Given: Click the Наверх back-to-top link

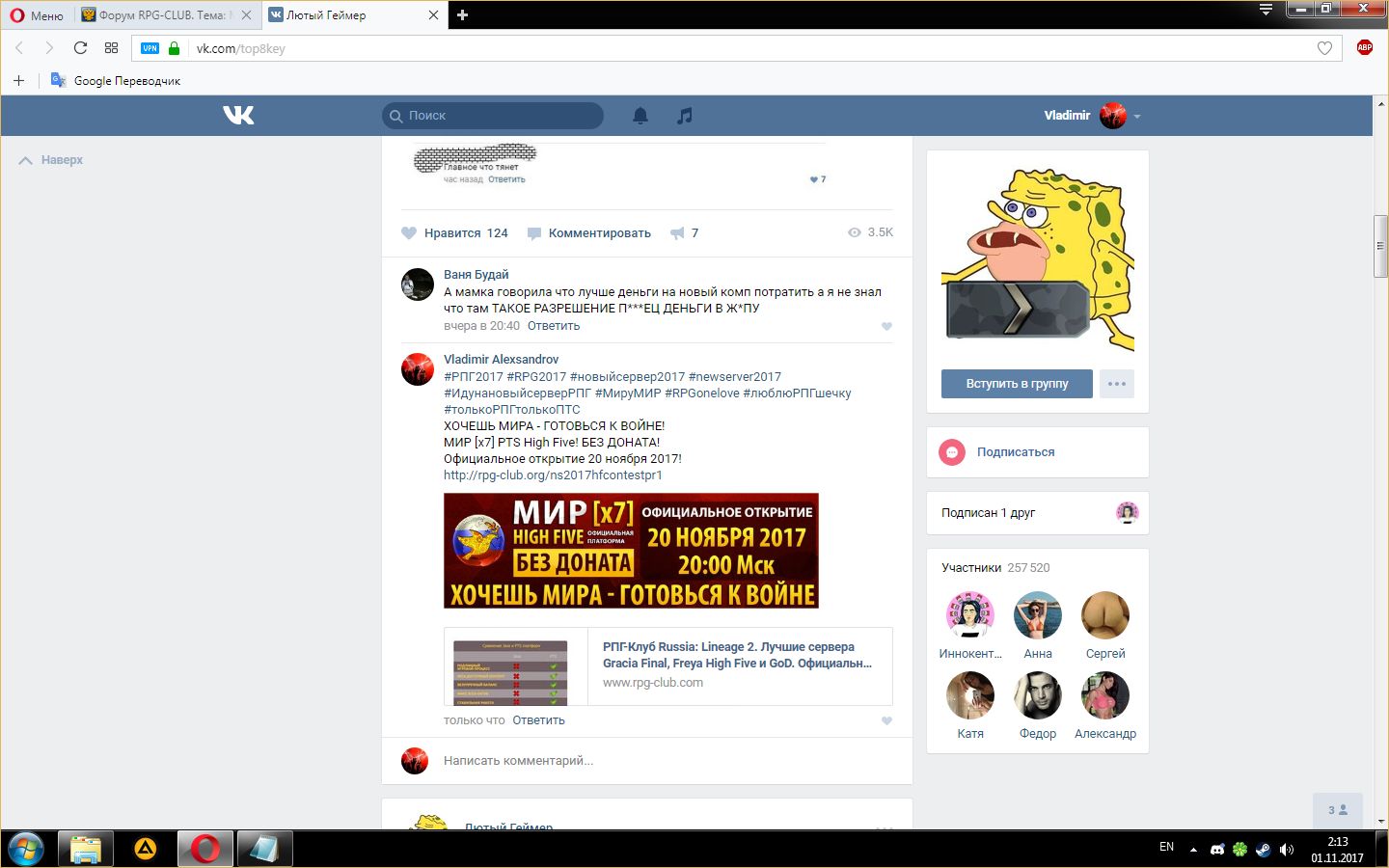Looking at the screenshot, I should (51, 160).
